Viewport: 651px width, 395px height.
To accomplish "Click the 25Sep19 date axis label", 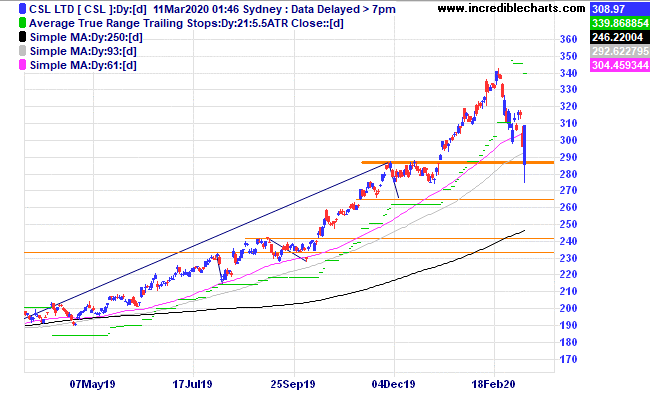I will coord(293,384).
